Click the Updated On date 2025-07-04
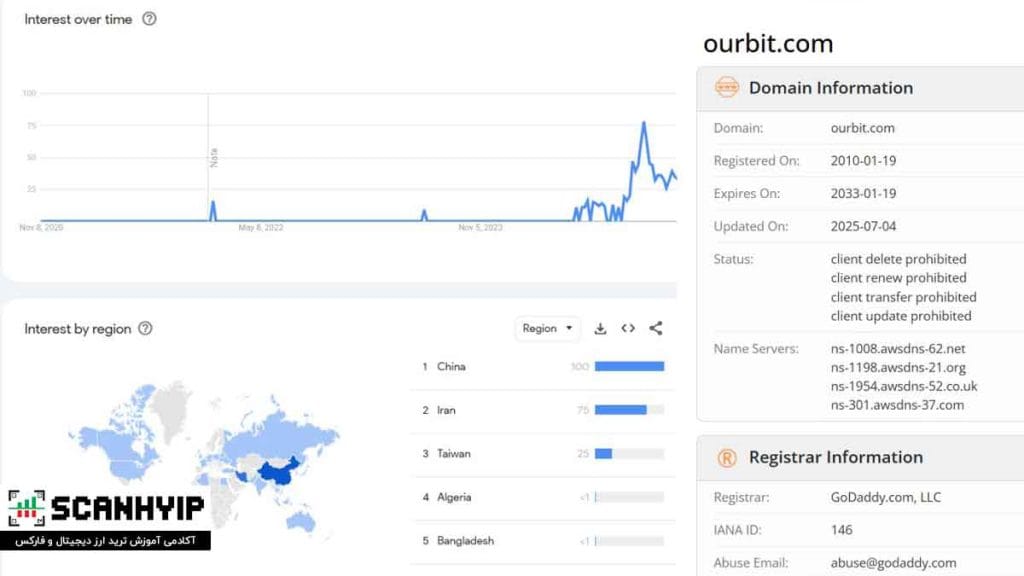 [863, 226]
